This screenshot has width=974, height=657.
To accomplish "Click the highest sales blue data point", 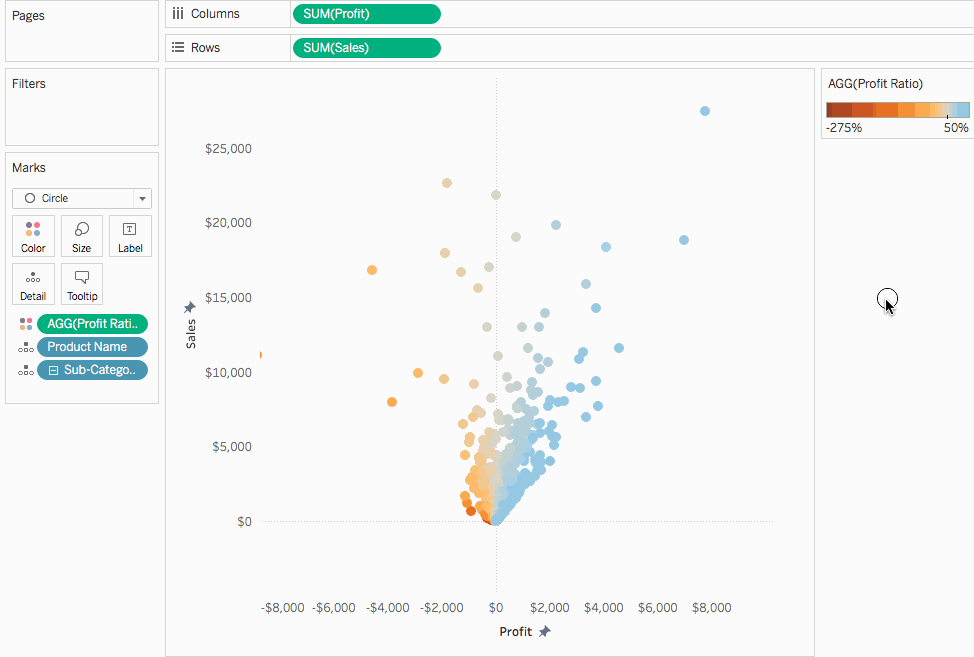I will (x=705, y=111).
